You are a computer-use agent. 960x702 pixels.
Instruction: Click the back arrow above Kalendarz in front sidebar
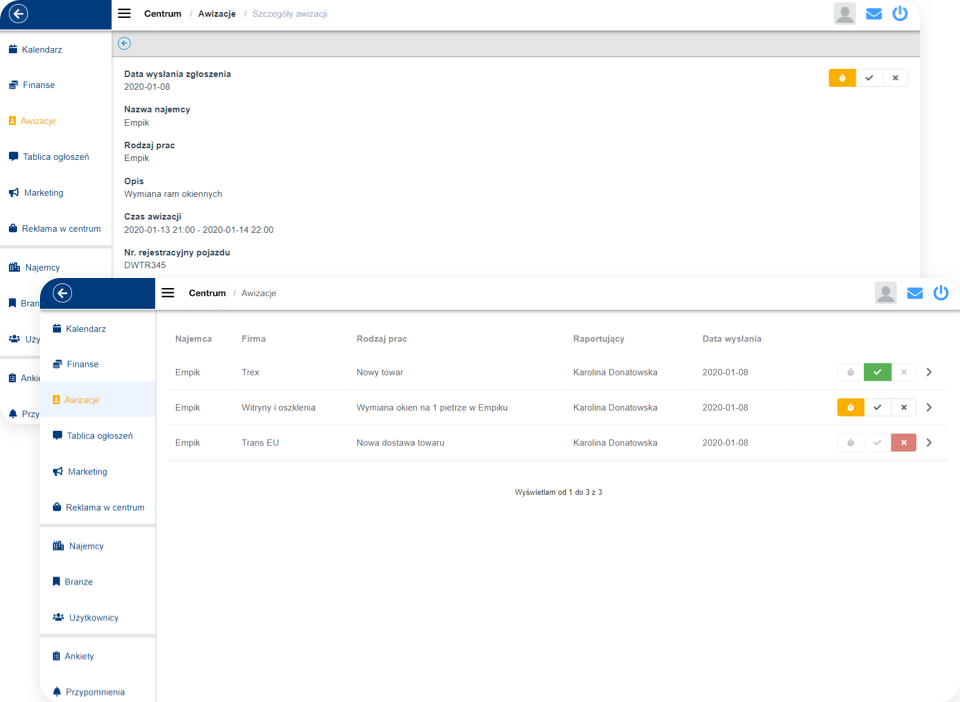[x=63, y=293]
